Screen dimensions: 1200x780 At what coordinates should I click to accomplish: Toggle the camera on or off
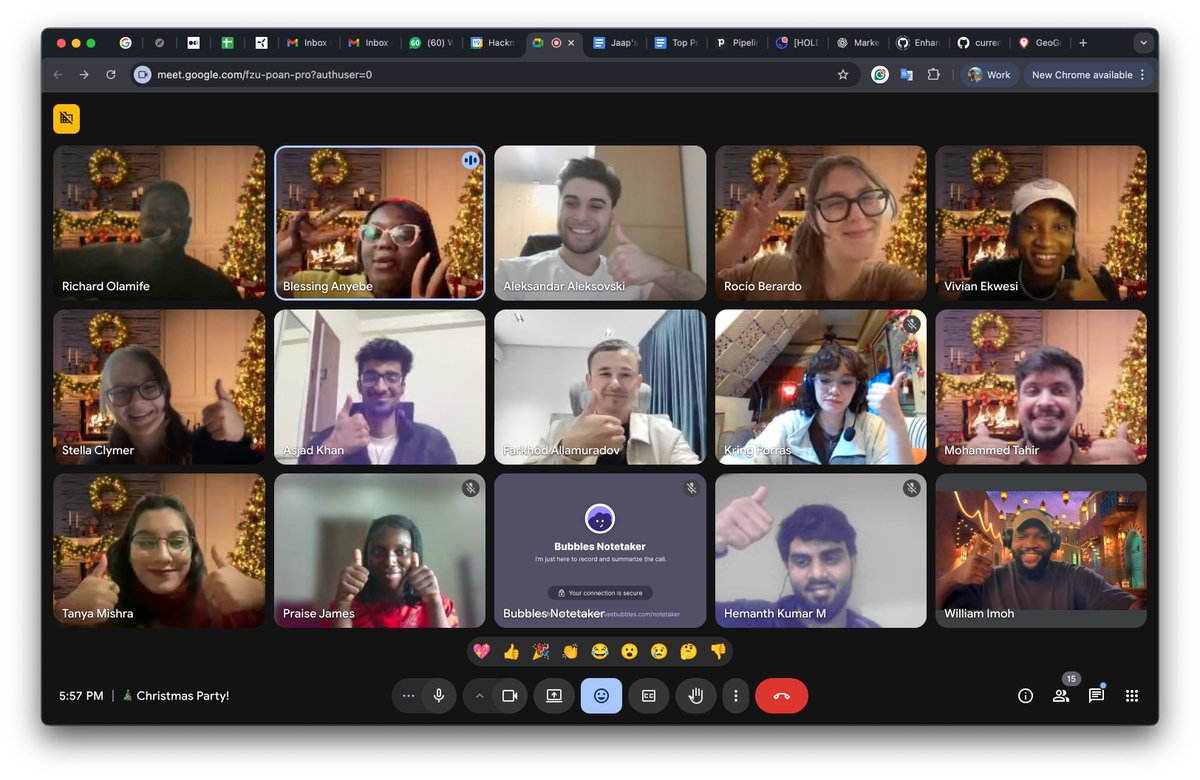click(510, 696)
